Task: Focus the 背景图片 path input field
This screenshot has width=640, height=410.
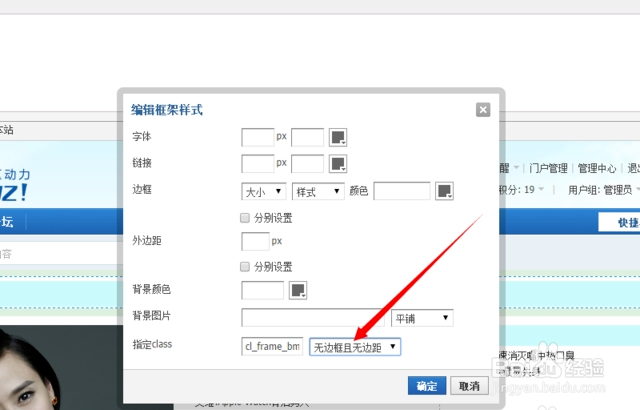Action: [x=313, y=318]
